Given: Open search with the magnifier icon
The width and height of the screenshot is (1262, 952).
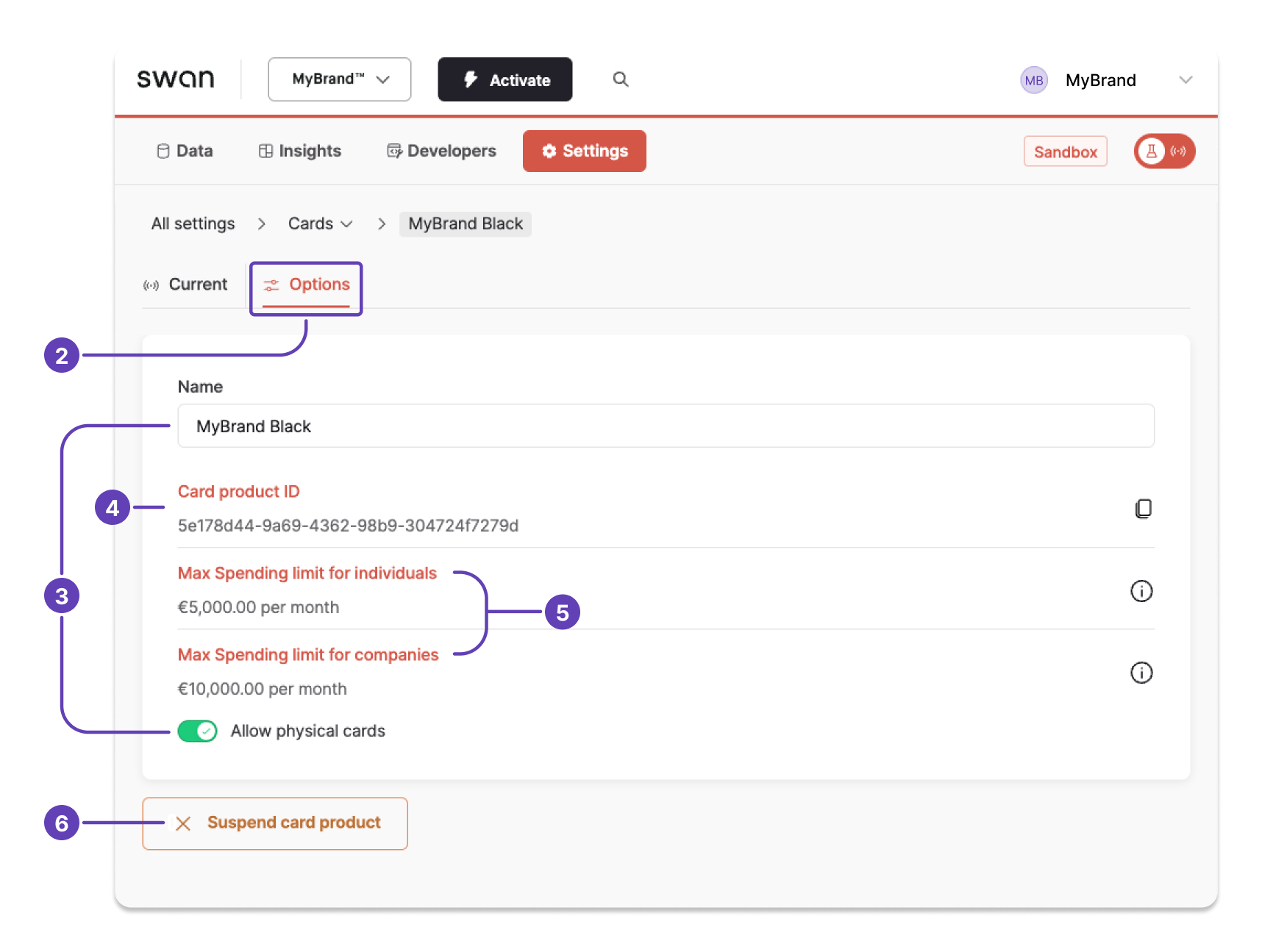Looking at the screenshot, I should coord(621,79).
